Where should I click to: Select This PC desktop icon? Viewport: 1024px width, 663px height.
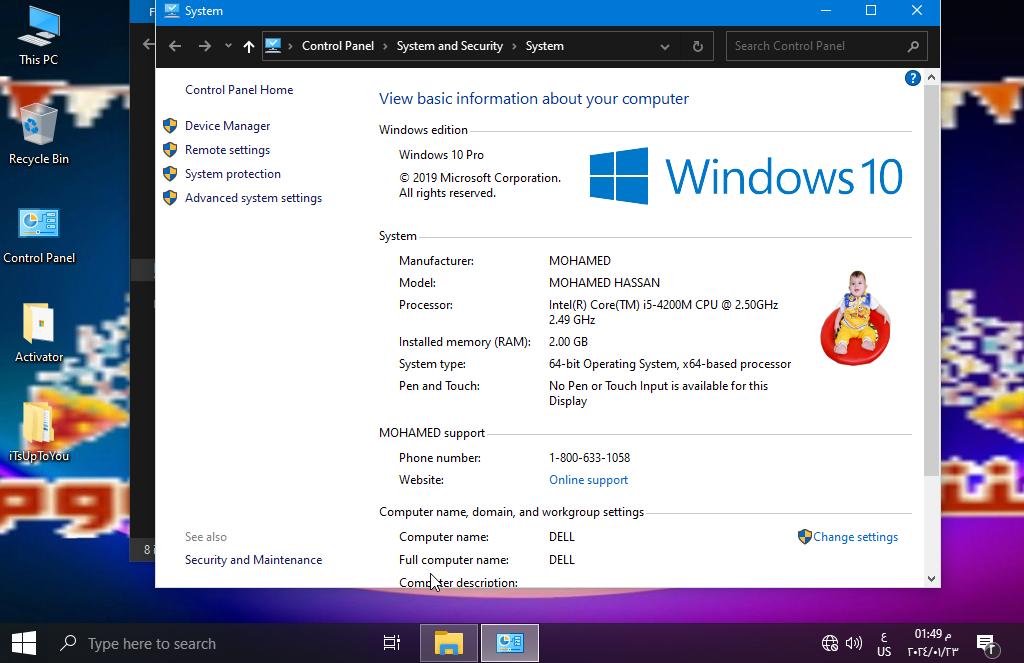pos(39,36)
